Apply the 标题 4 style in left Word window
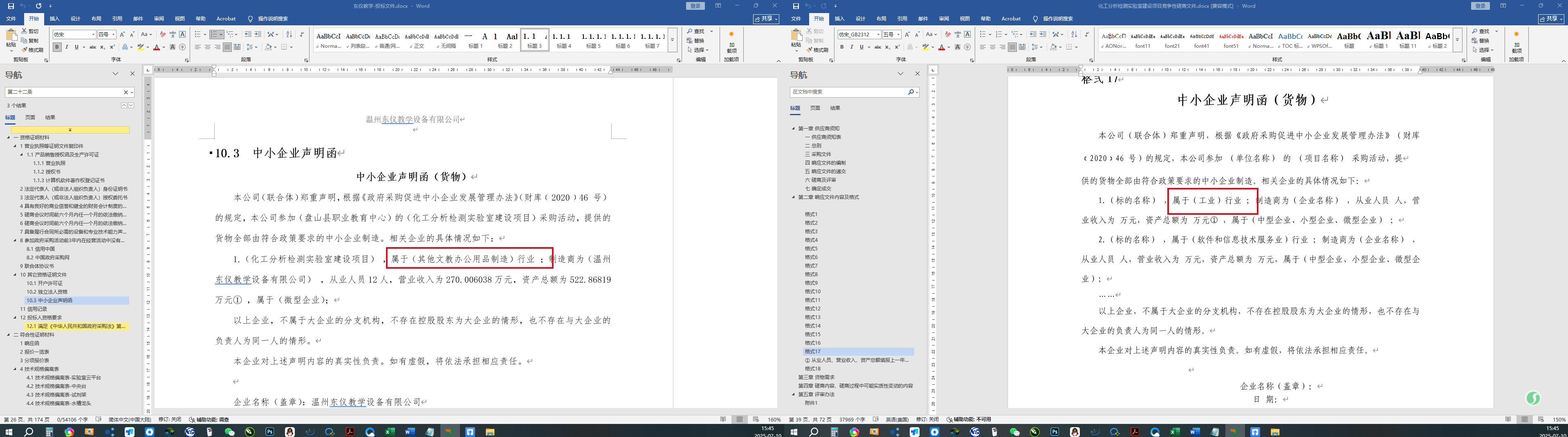This screenshot has width=1568, height=437. pos(564,40)
